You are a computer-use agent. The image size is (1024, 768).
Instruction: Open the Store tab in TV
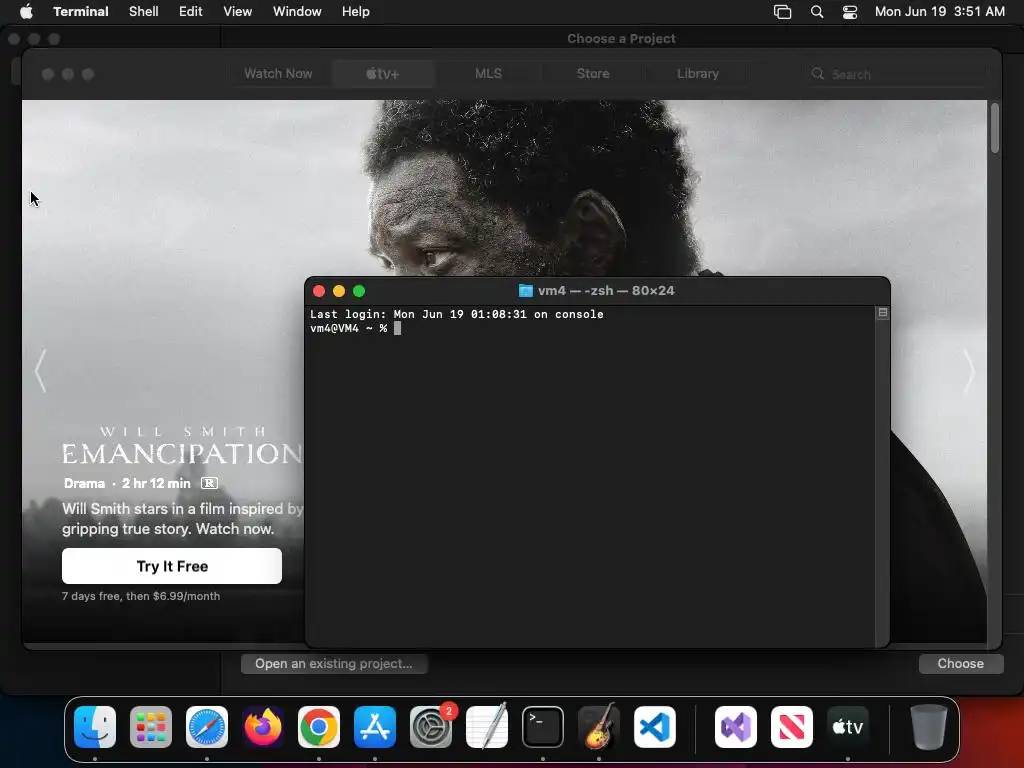[x=593, y=74]
